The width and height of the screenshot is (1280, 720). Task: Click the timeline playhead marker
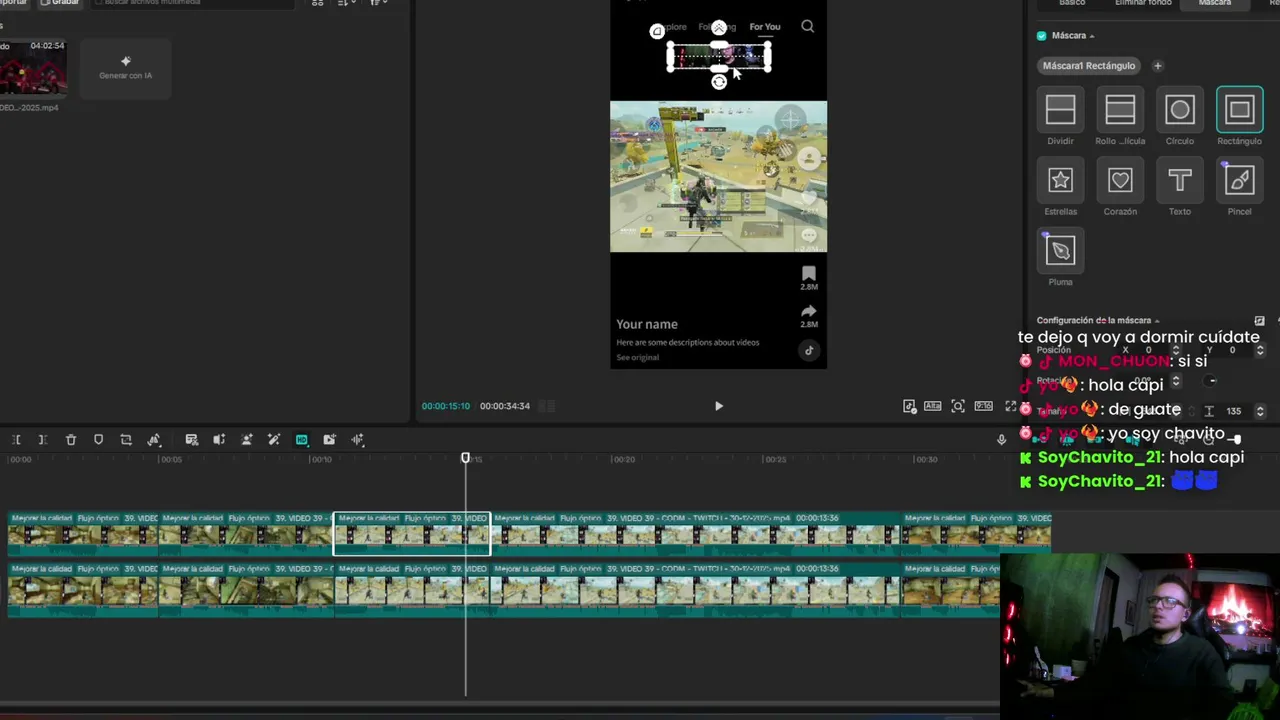point(465,458)
